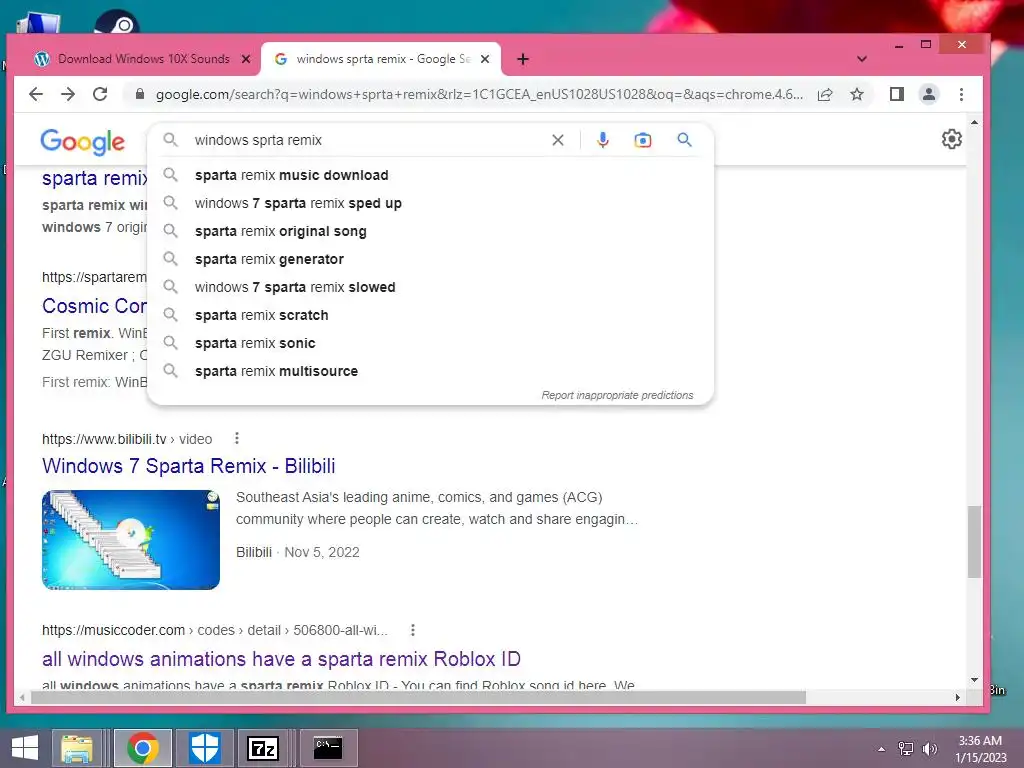This screenshot has width=1024, height=768.
Task: Close the Google search tab
Action: (485, 59)
